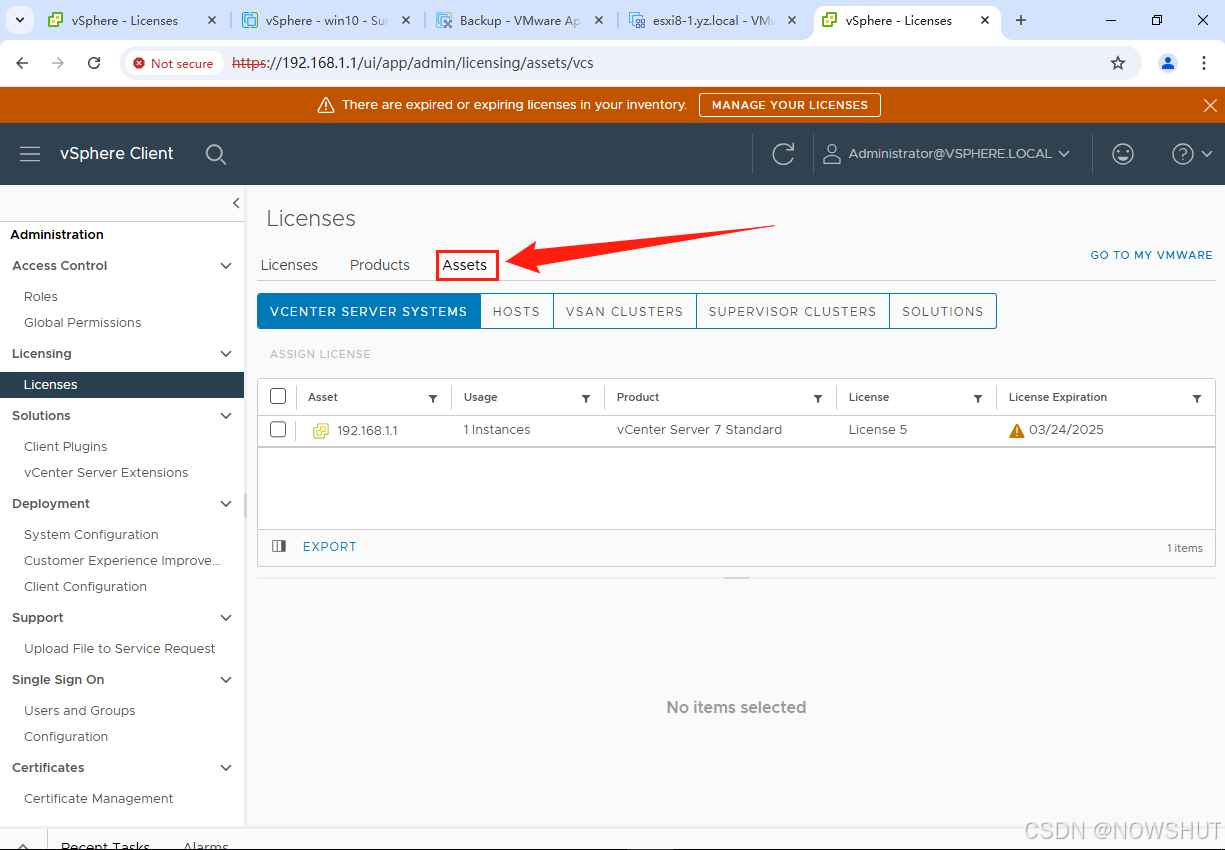Viewport: 1225px width, 850px height.
Task: Click vCenter Server 7 Standard cell
Action: click(x=699, y=430)
